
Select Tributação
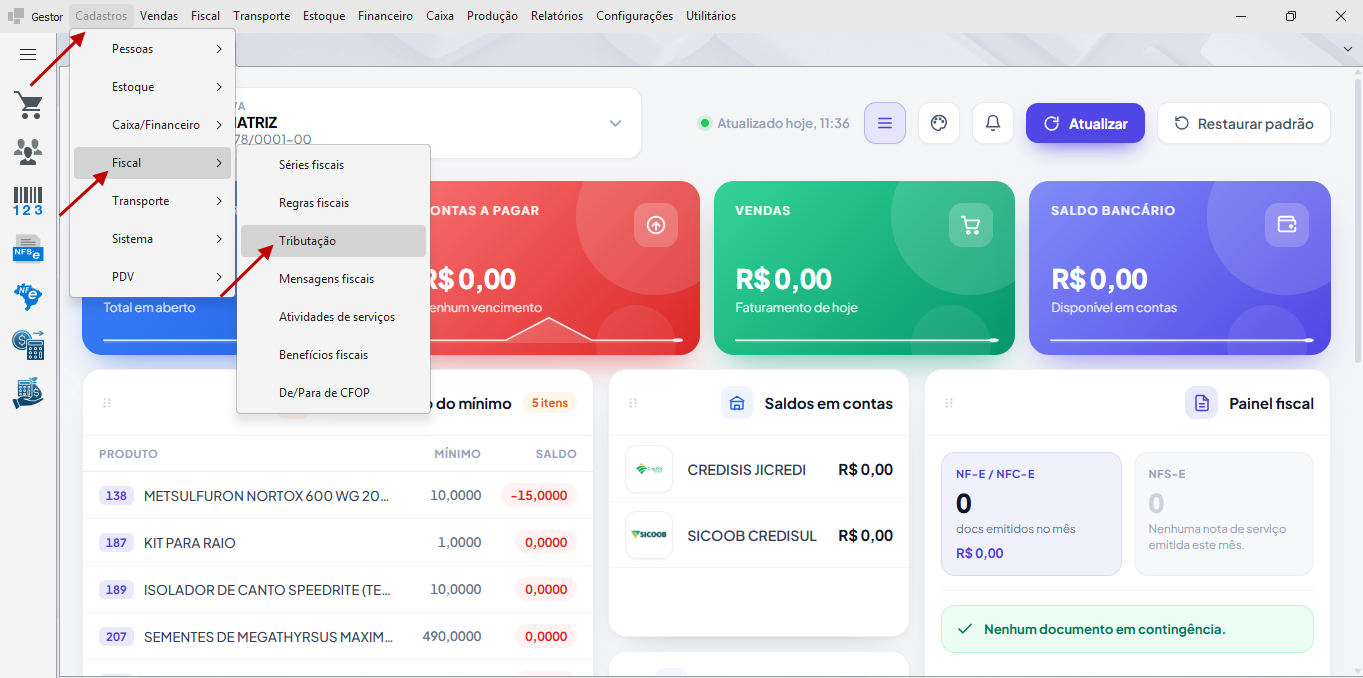click(x=333, y=241)
